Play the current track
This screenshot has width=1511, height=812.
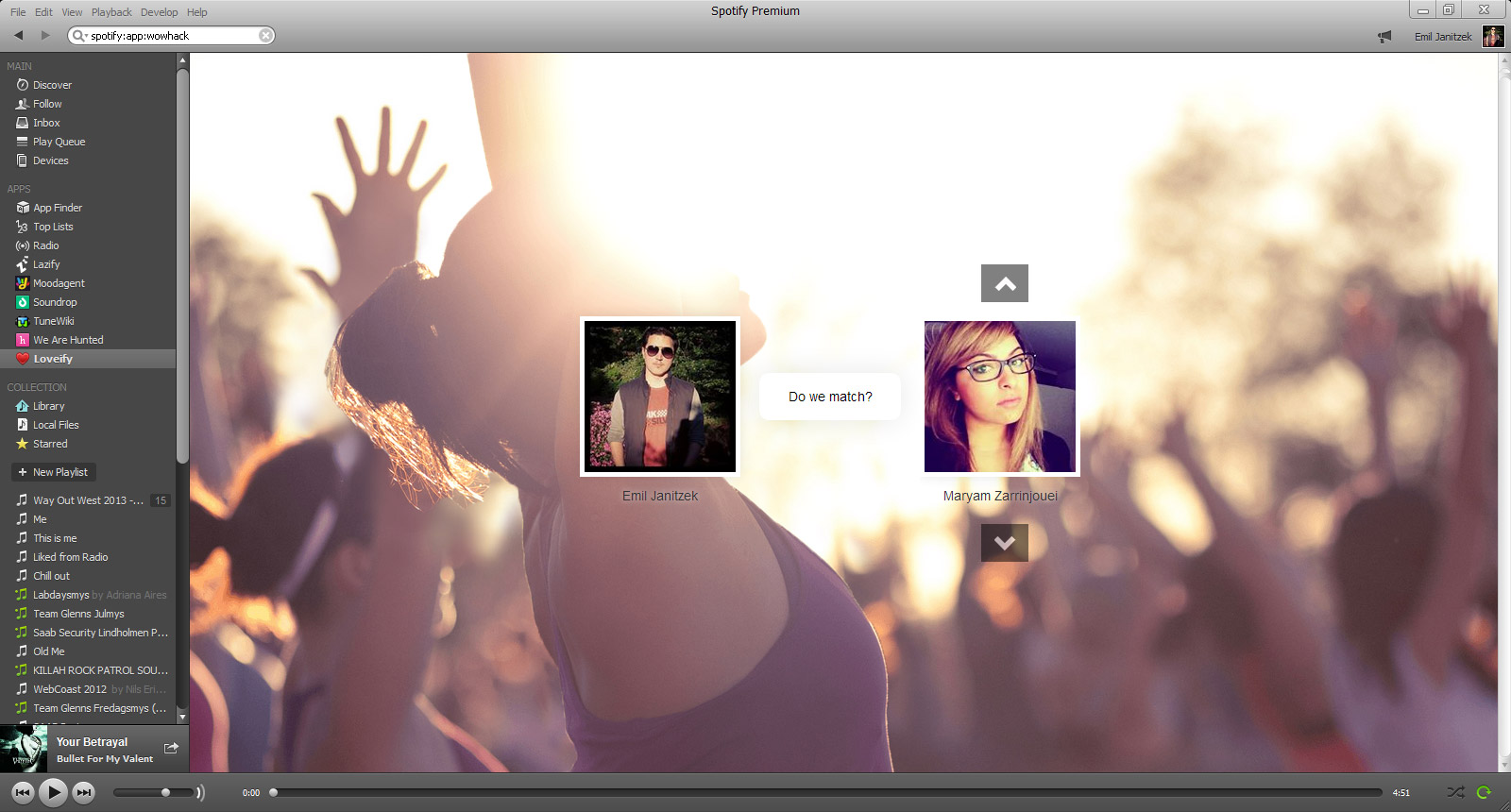click(x=53, y=792)
